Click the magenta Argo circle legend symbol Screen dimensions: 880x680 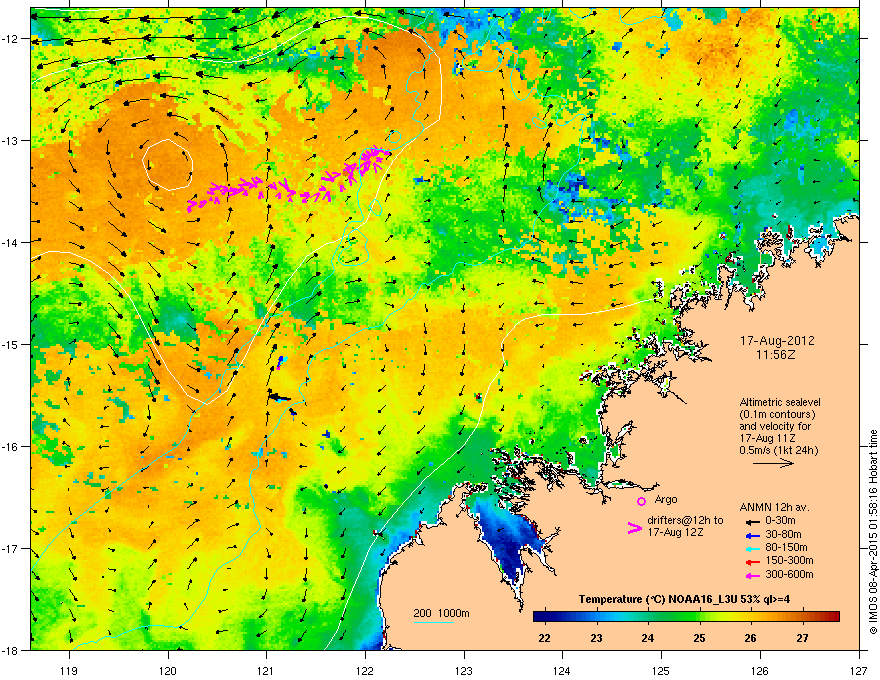pos(641,500)
